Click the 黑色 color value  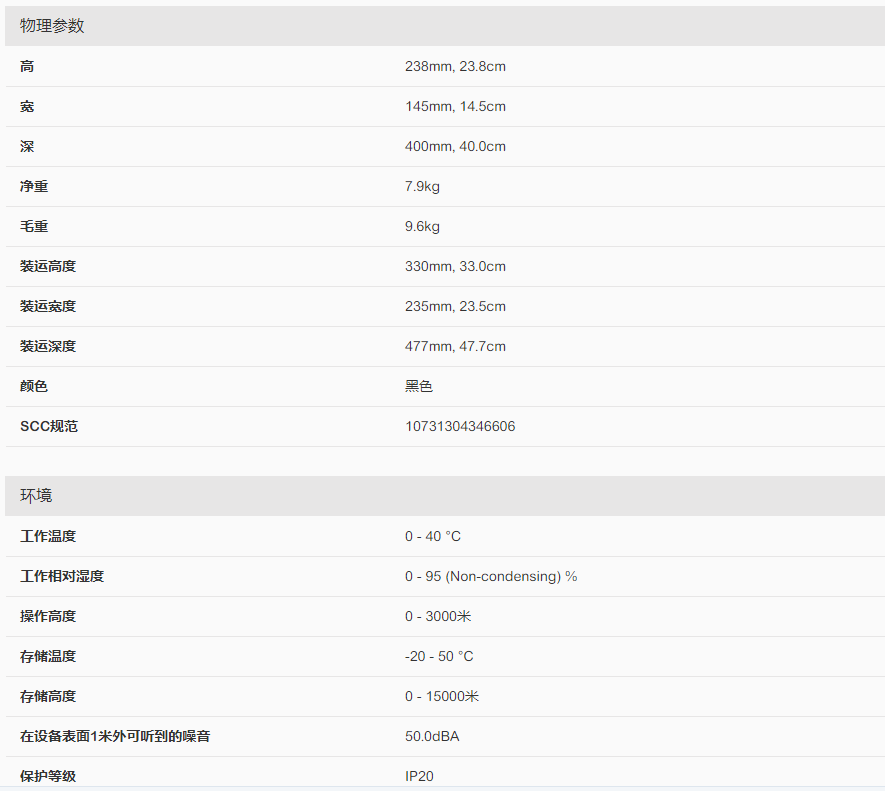[x=419, y=386]
